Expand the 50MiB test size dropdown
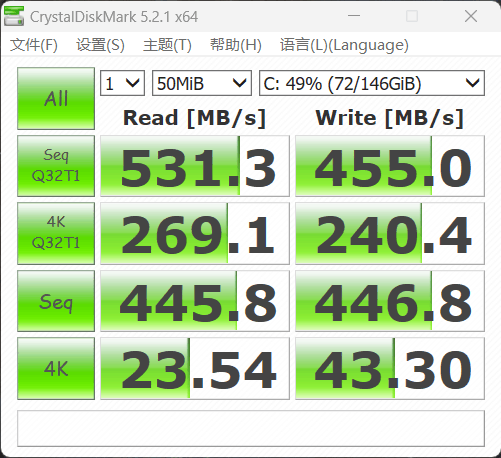 (202, 83)
